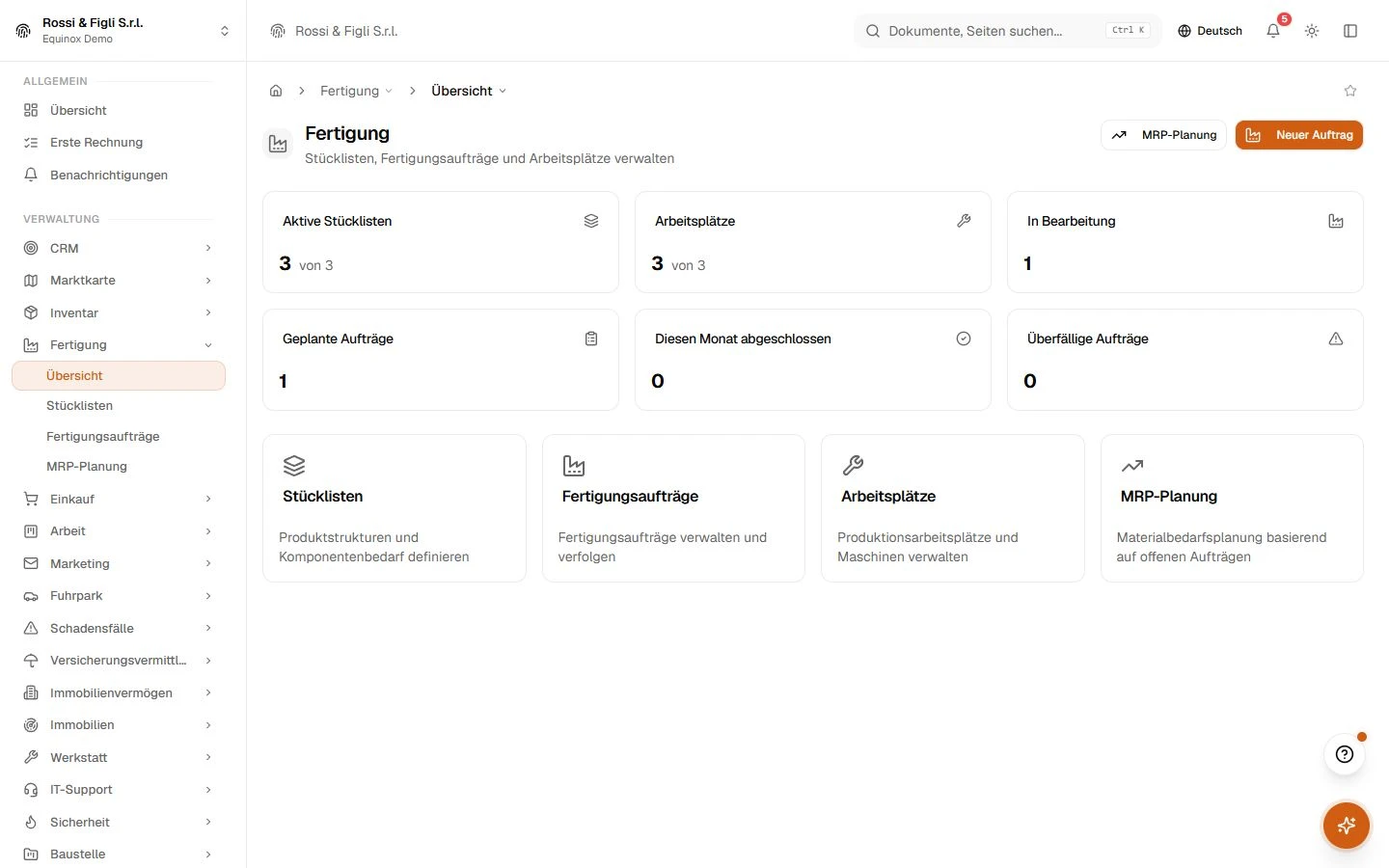Click the Neuer Auftrag button
This screenshot has height=868, width=1389.
coord(1298,135)
